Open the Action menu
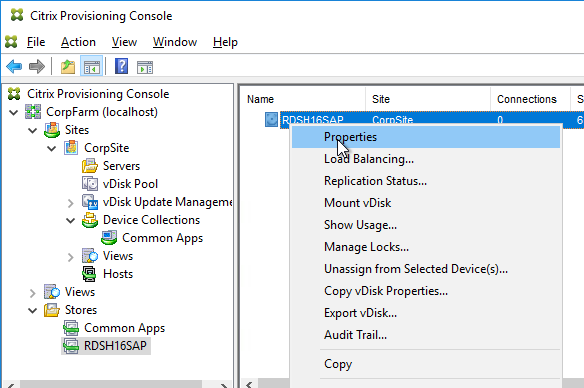Screen dimensions: 584x388 78,42
